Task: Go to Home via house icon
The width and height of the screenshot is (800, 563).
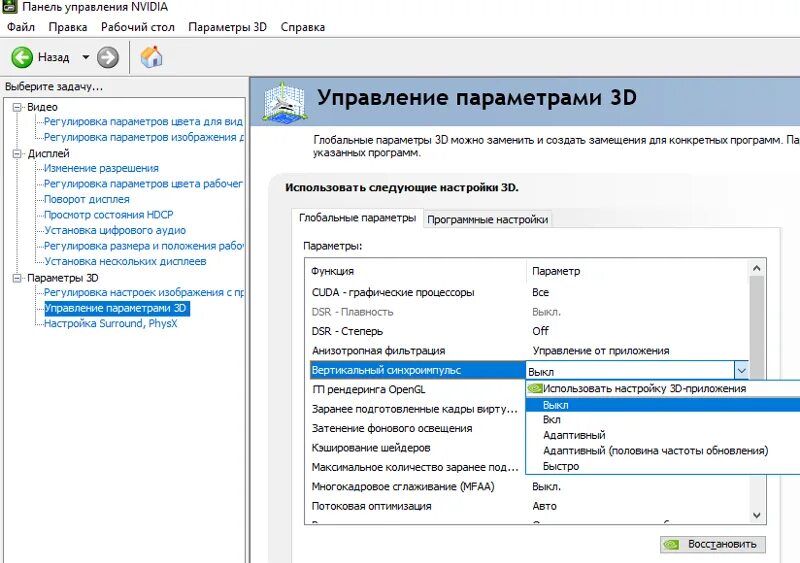Action: click(151, 57)
